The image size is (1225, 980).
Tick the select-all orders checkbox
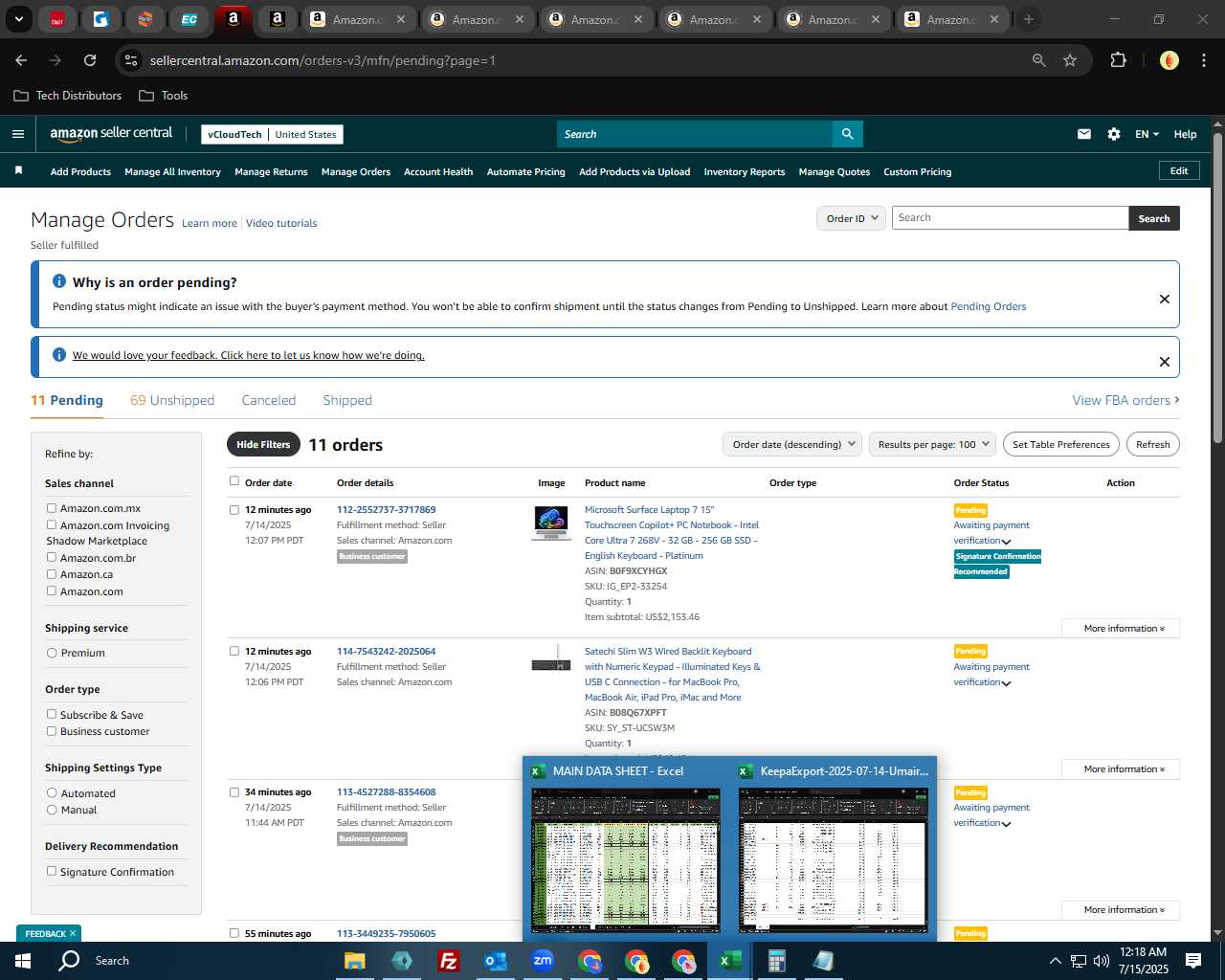234,481
